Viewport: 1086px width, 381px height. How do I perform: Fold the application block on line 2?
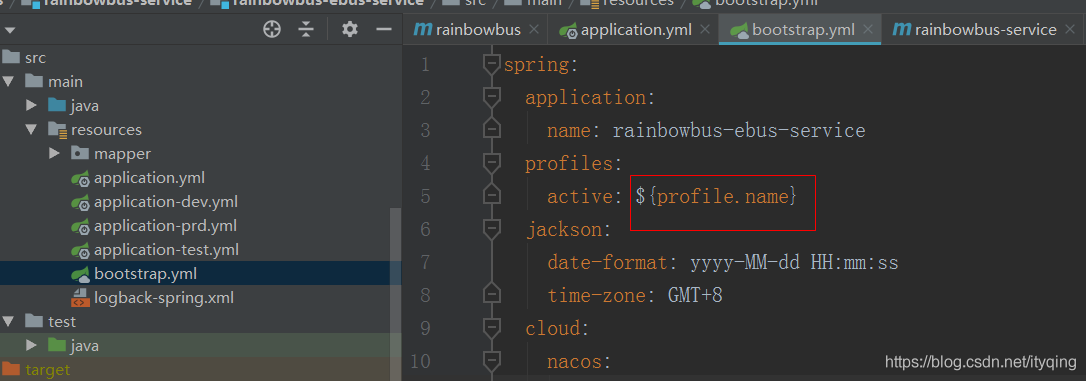click(x=491, y=98)
